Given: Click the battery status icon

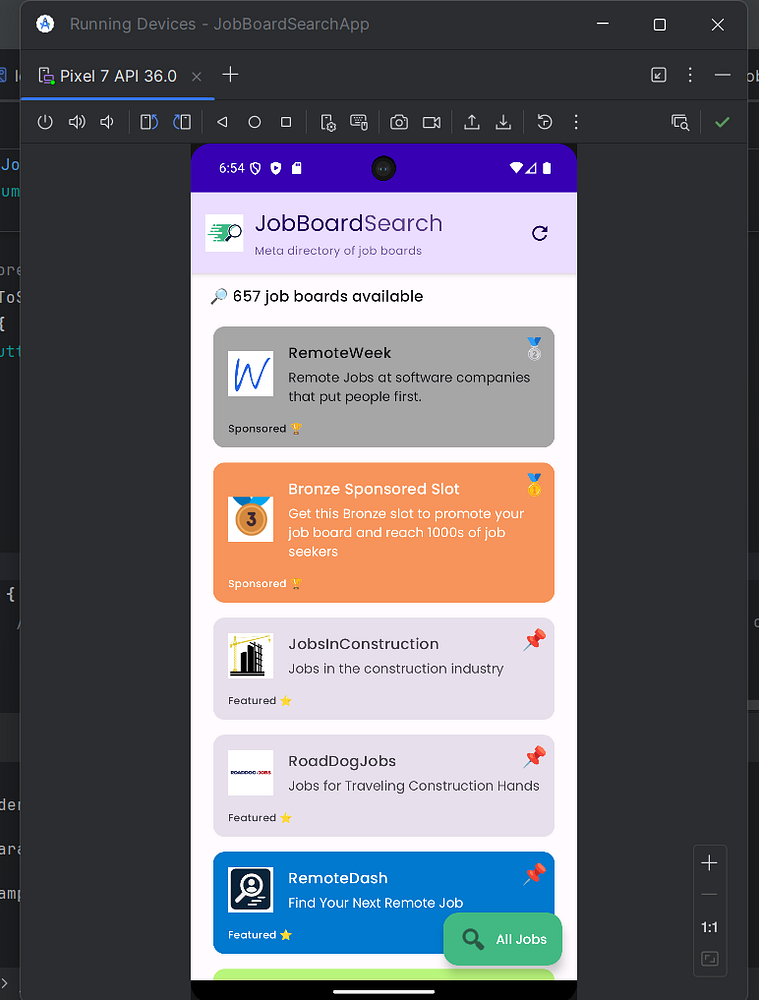Looking at the screenshot, I should tap(547, 168).
